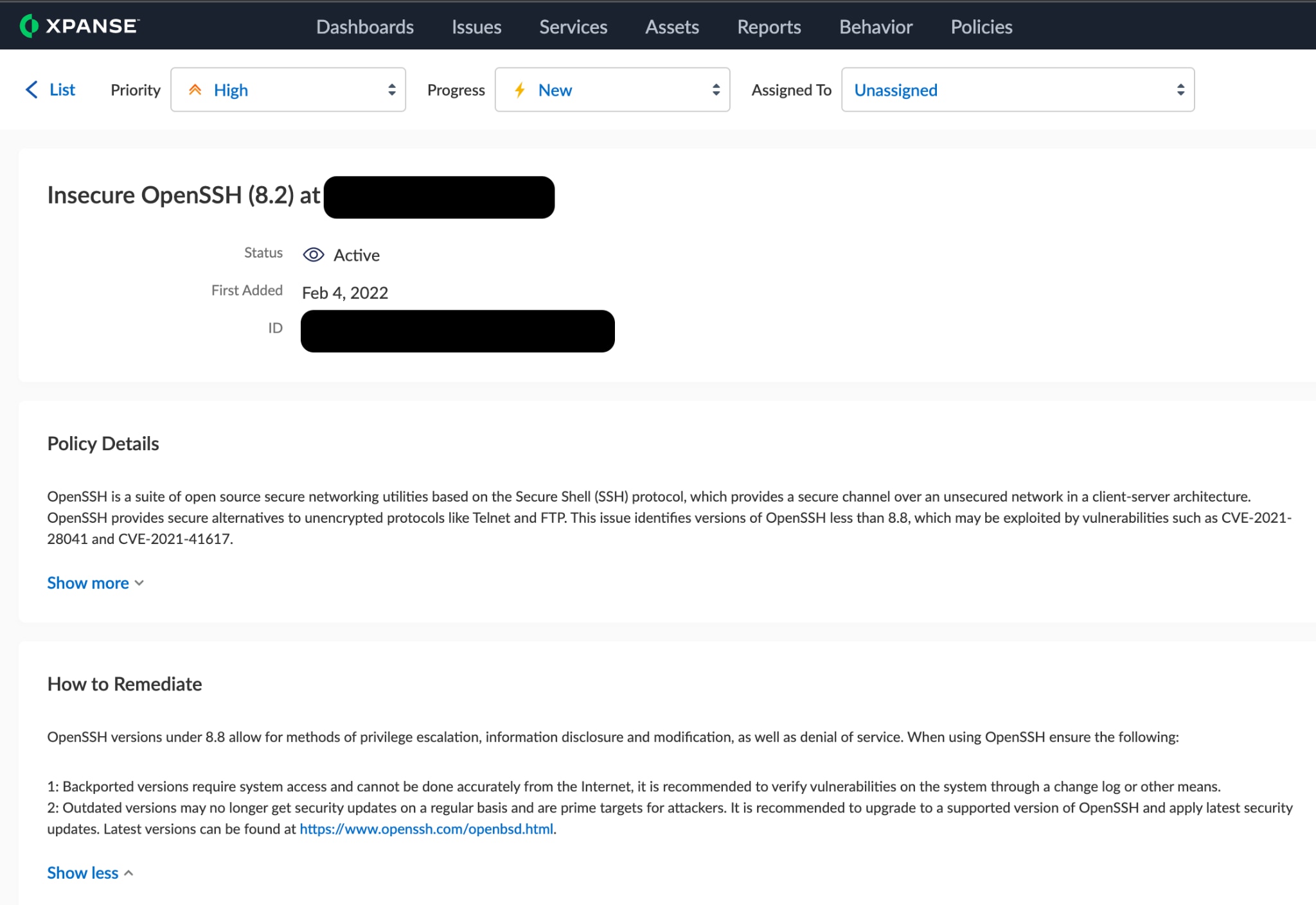This screenshot has width=1316, height=905.
Task: Click the 'OpenSSH versions under 8.8' remediation paragraph
Action: tap(613, 737)
